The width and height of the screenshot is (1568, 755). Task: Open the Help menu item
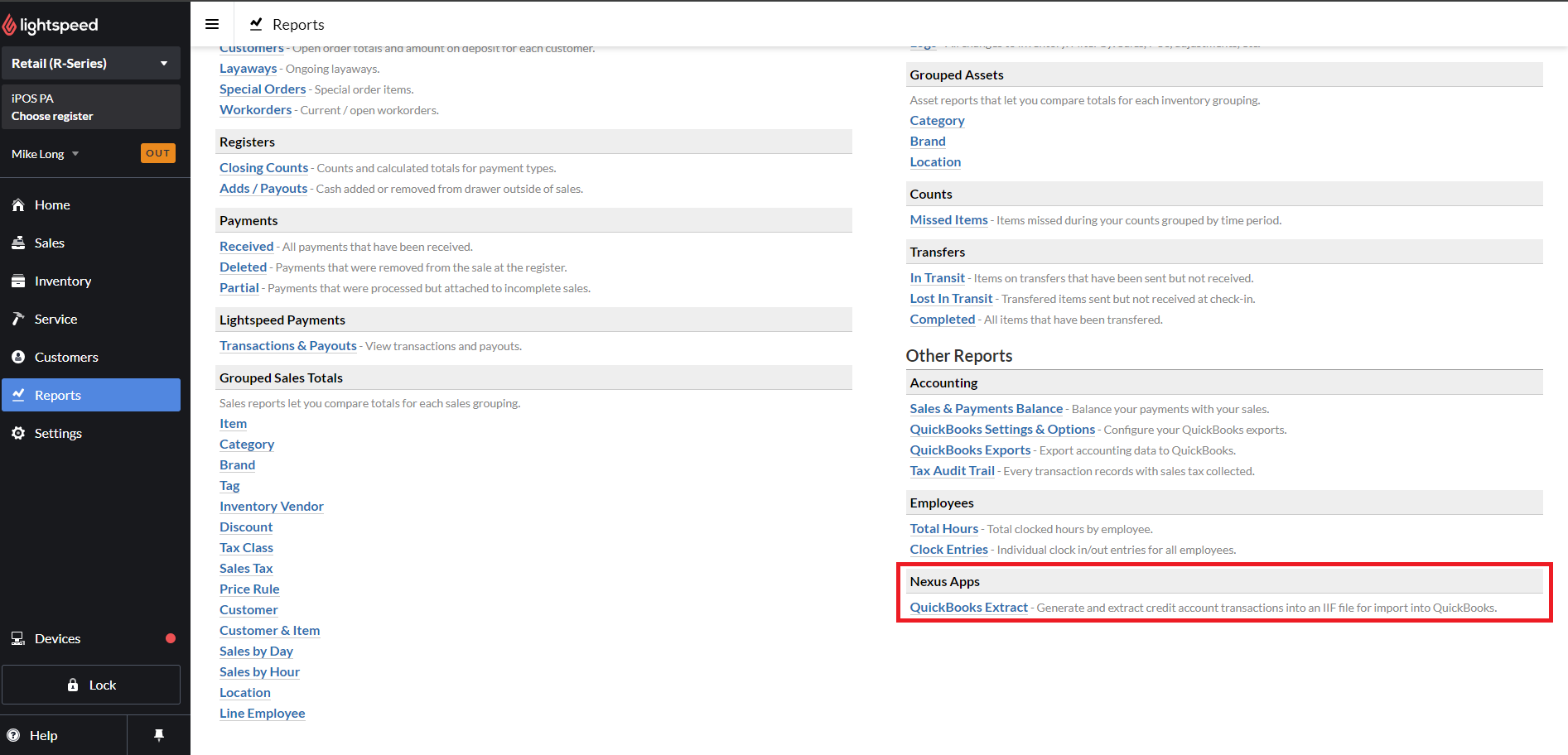[x=64, y=735]
